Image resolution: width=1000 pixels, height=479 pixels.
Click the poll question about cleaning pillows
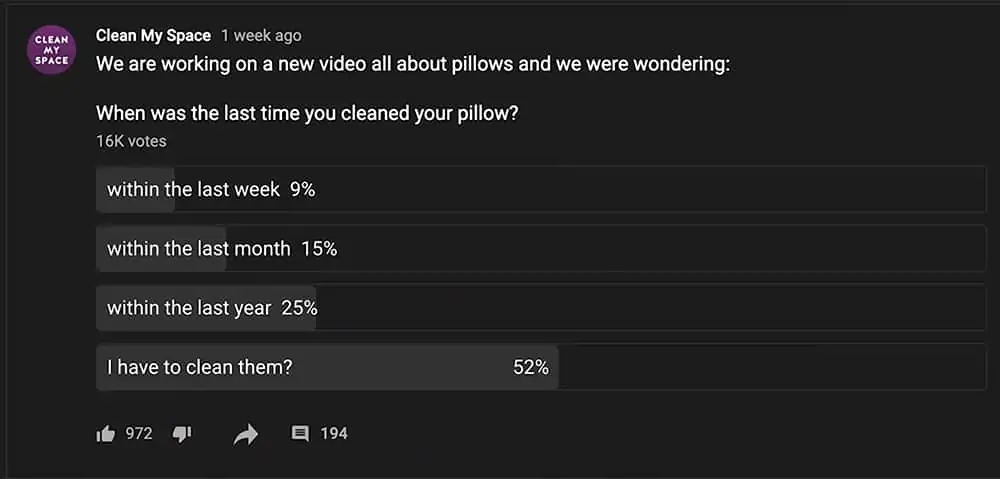[x=307, y=113]
